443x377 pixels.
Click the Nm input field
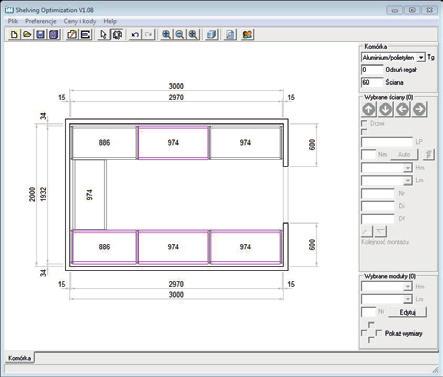368,155
